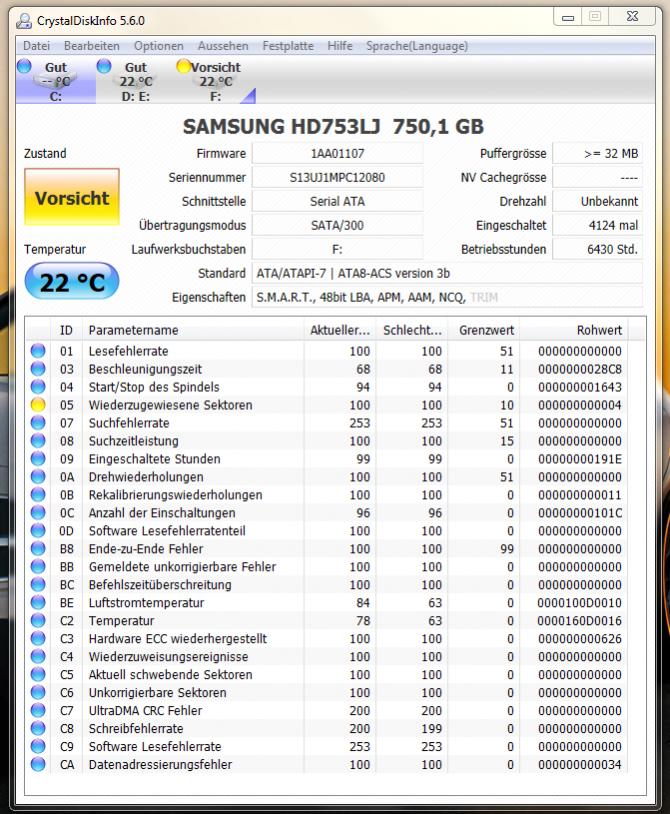The image size is (670, 814).
Task: Click the blue status icon for Lesefehlerrate
Action: pos(38,351)
